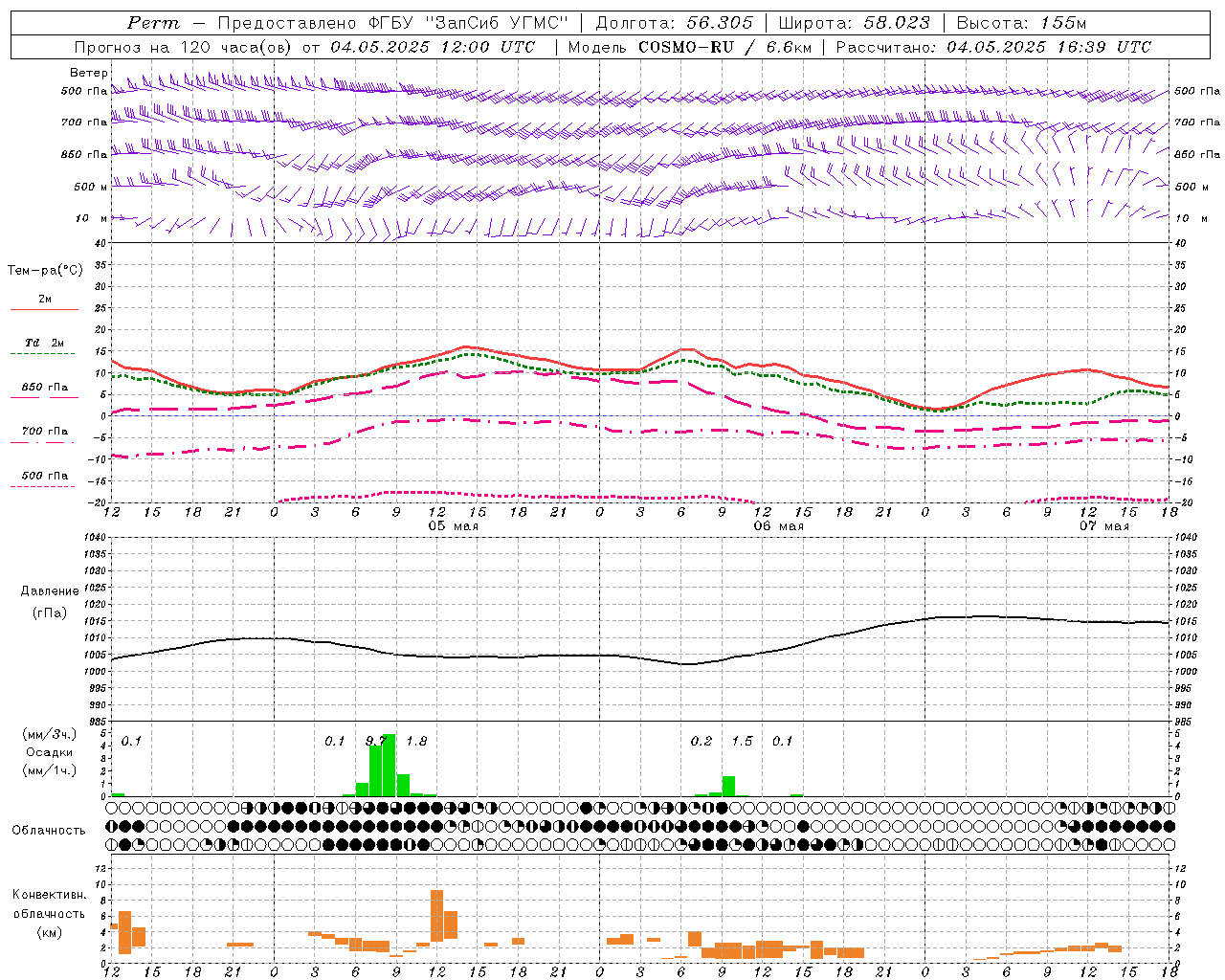Click the longitude value "Долгота: 56.305"

point(674,23)
